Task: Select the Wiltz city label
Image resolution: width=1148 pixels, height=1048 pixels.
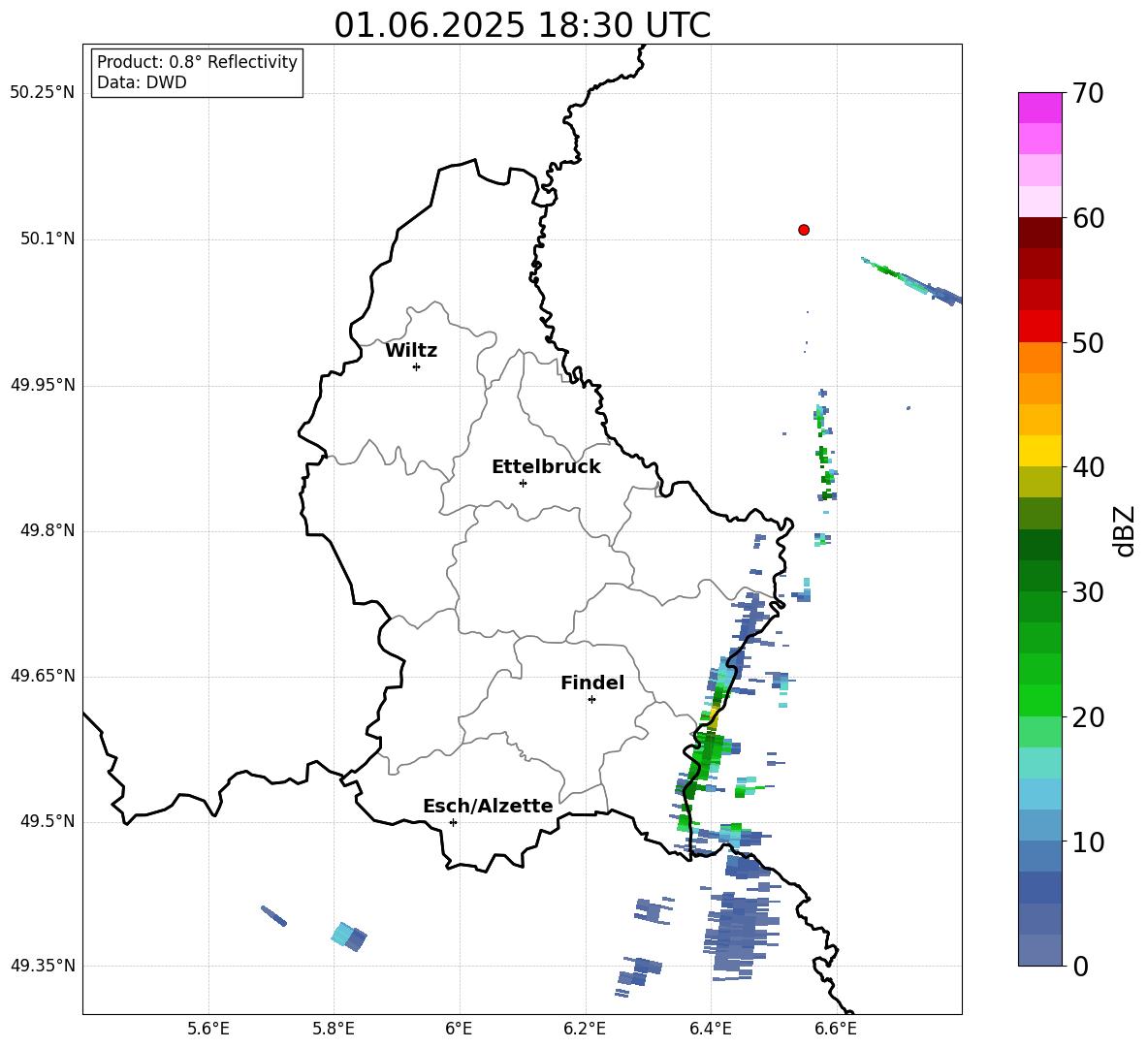Action: [x=411, y=351]
